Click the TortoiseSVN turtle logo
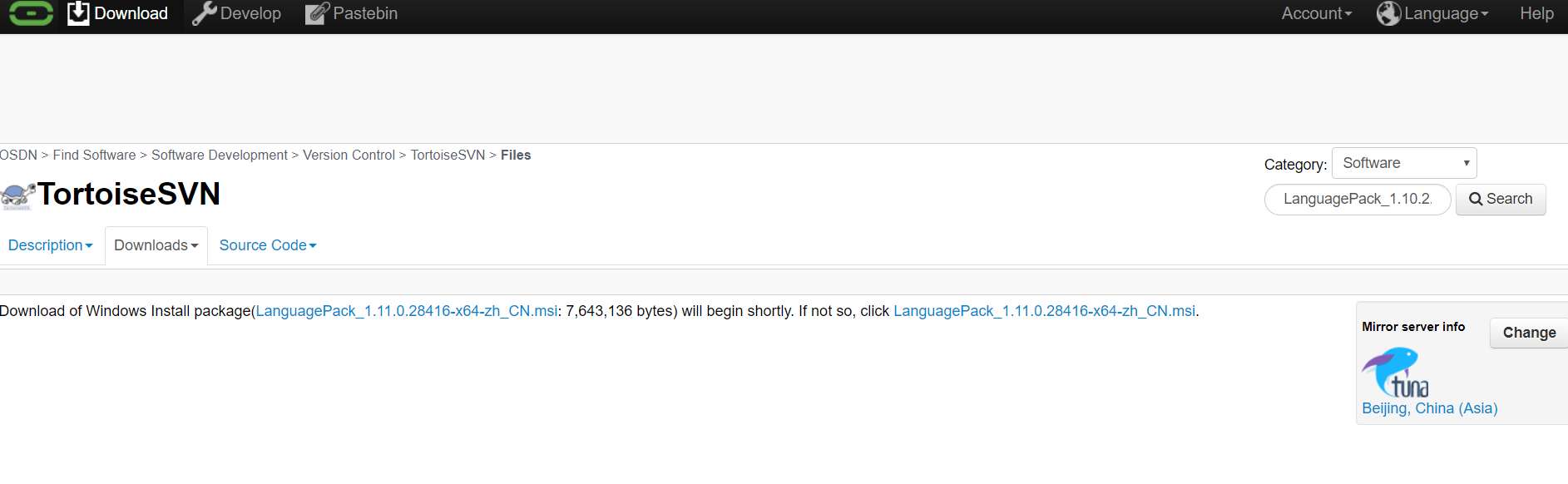The image size is (1568, 484). pyautogui.click(x=17, y=196)
